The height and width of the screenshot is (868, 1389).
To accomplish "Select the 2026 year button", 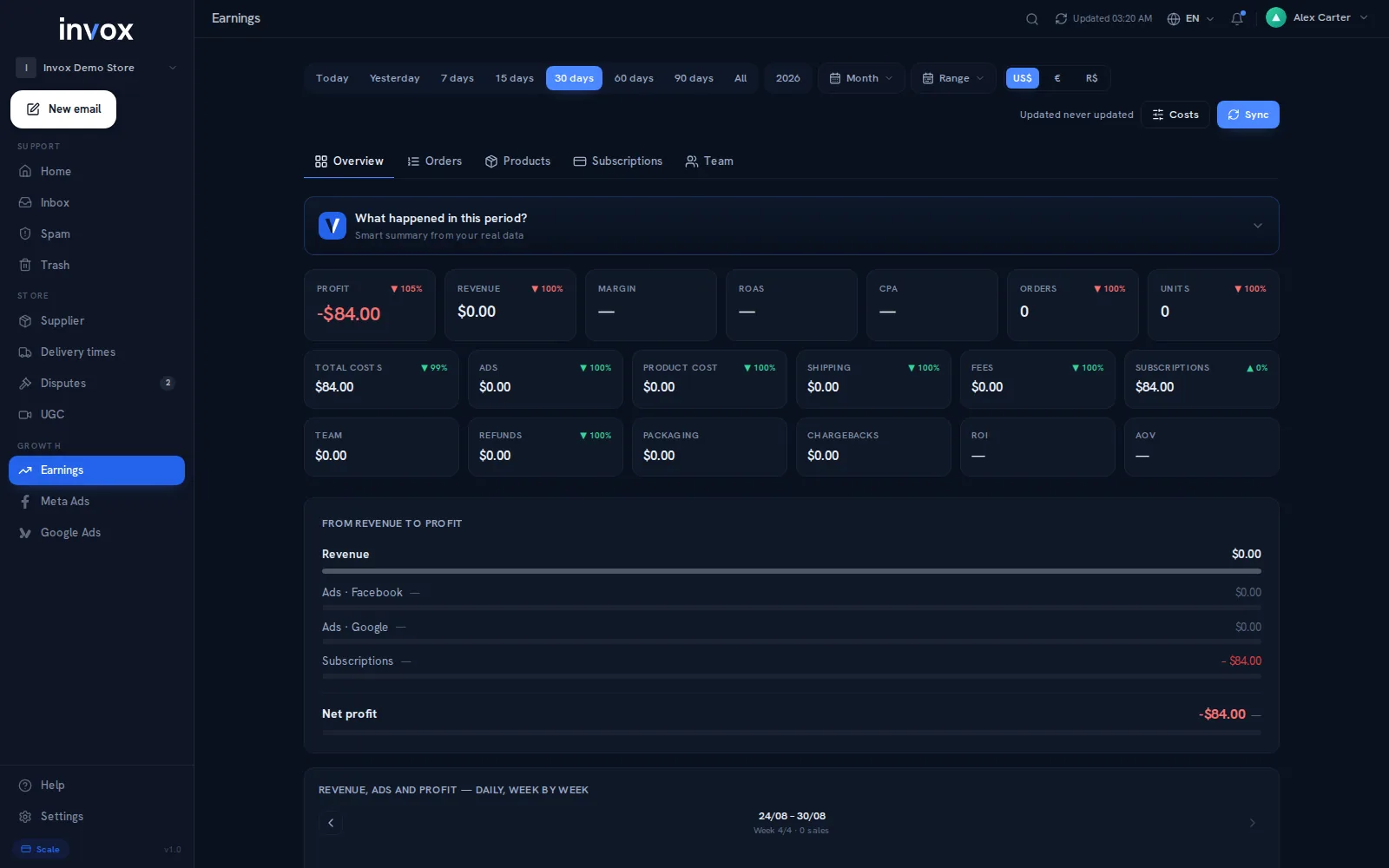I will (787, 78).
